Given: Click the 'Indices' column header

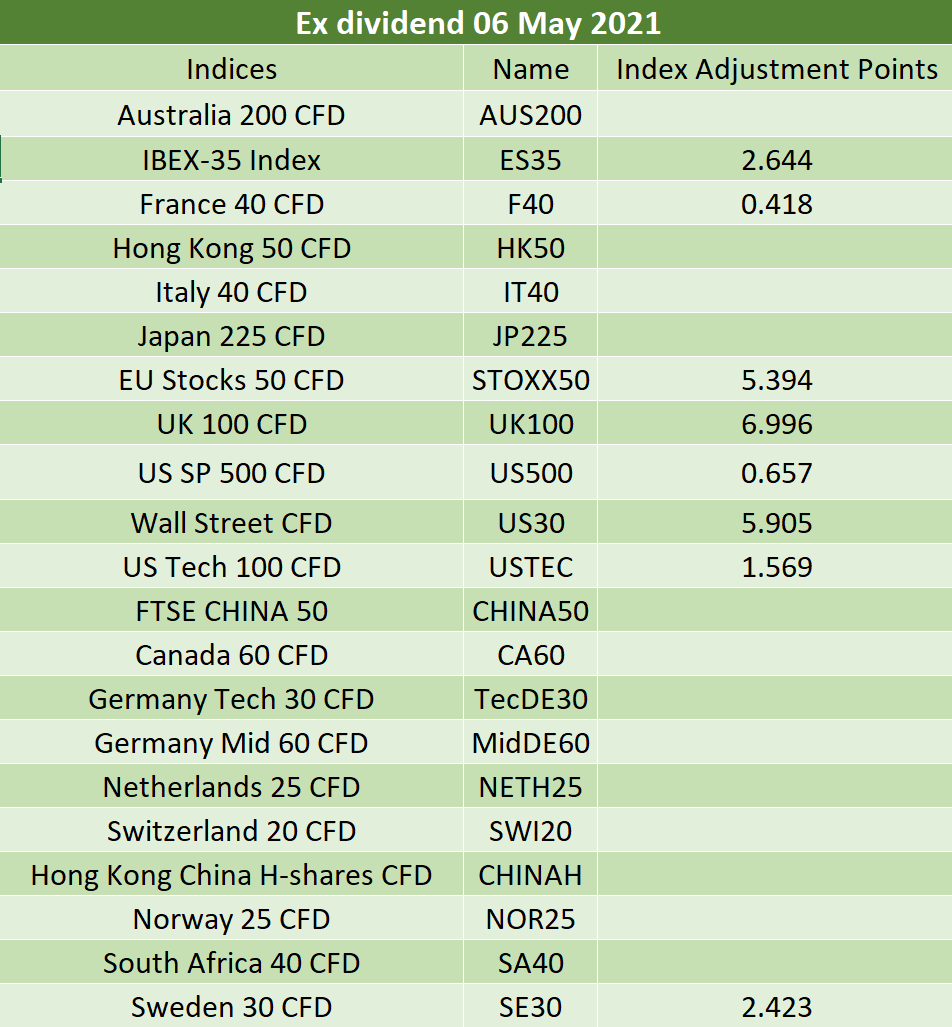Looking at the screenshot, I should point(231,68).
